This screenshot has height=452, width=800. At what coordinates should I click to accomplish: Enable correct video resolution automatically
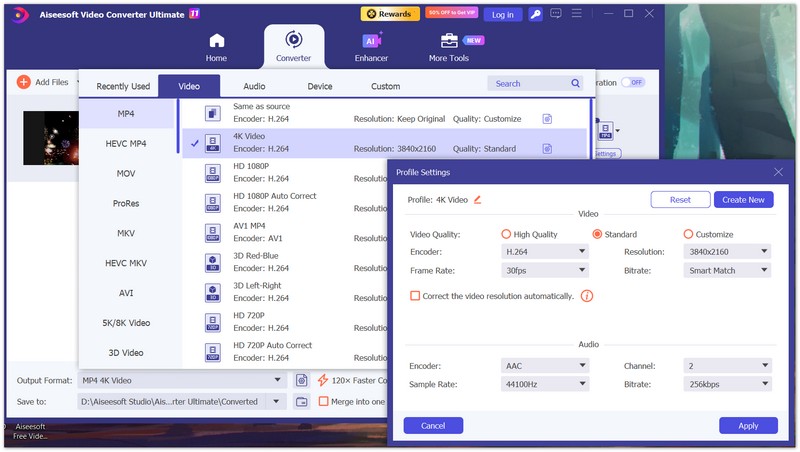(x=415, y=296)
